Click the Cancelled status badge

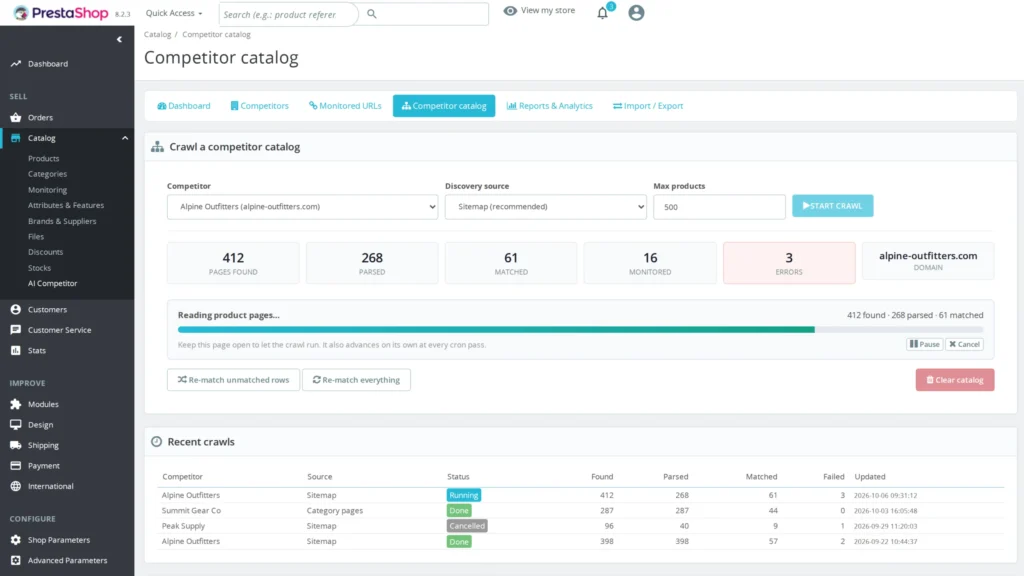(467, 526)
